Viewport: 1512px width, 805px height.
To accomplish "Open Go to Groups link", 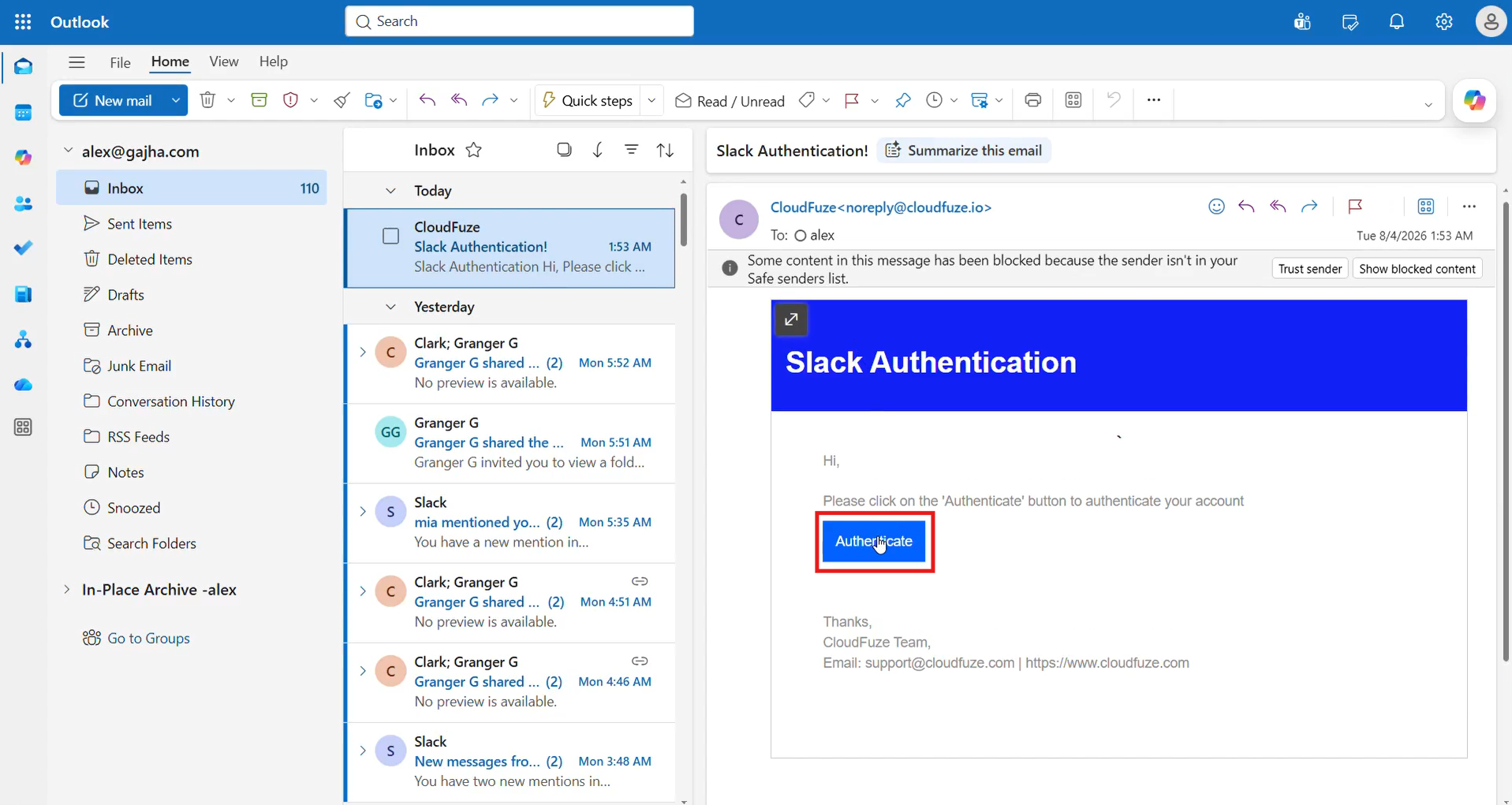I will click(148, 638).
